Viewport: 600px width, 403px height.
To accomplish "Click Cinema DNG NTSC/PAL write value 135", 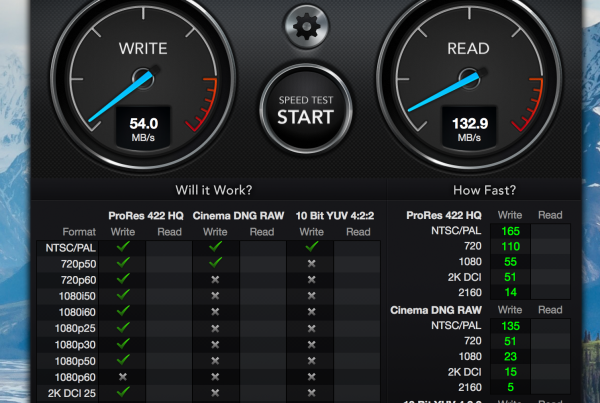I will tap(510, 326).
